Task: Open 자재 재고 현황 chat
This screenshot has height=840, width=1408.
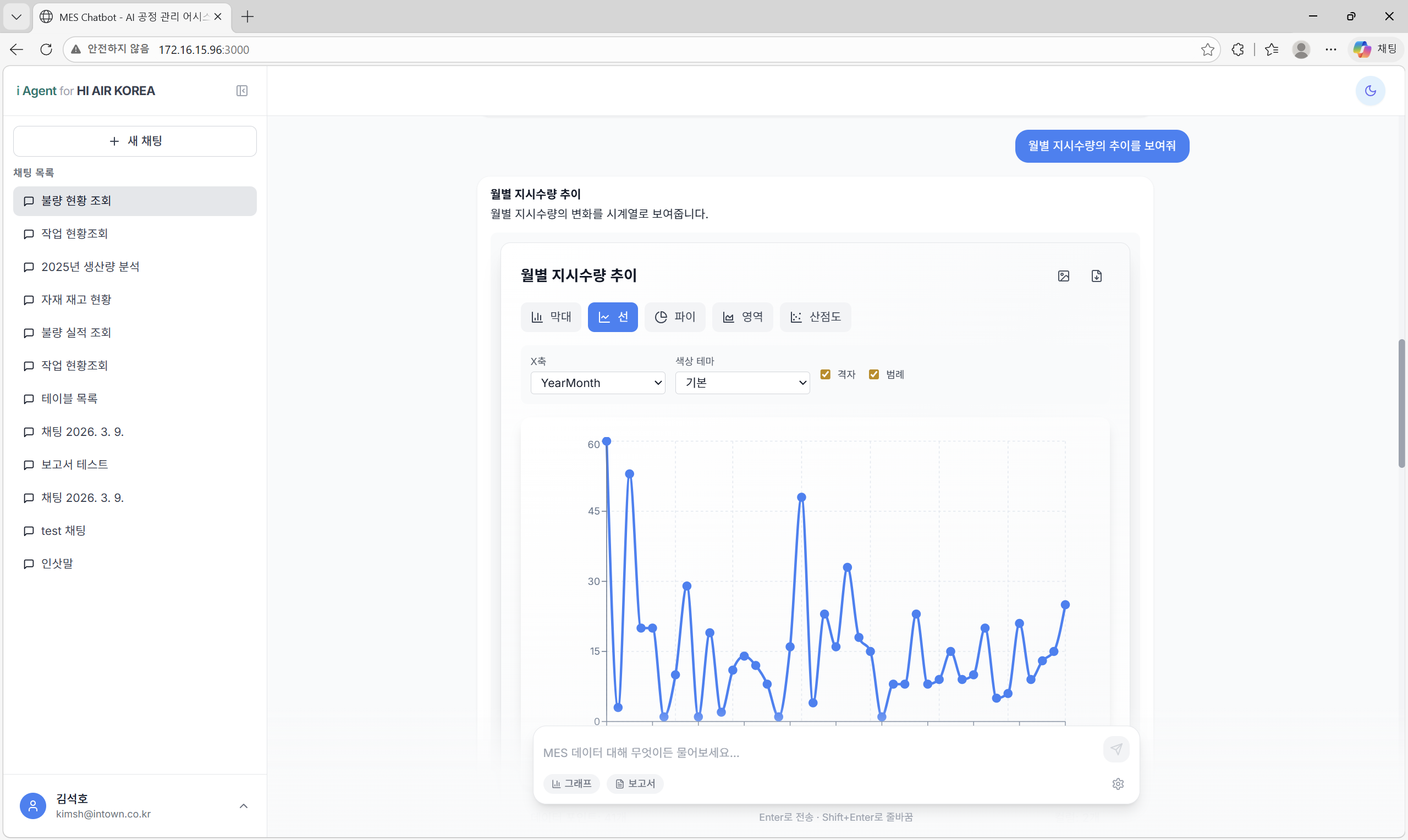Action: (135, 300)
